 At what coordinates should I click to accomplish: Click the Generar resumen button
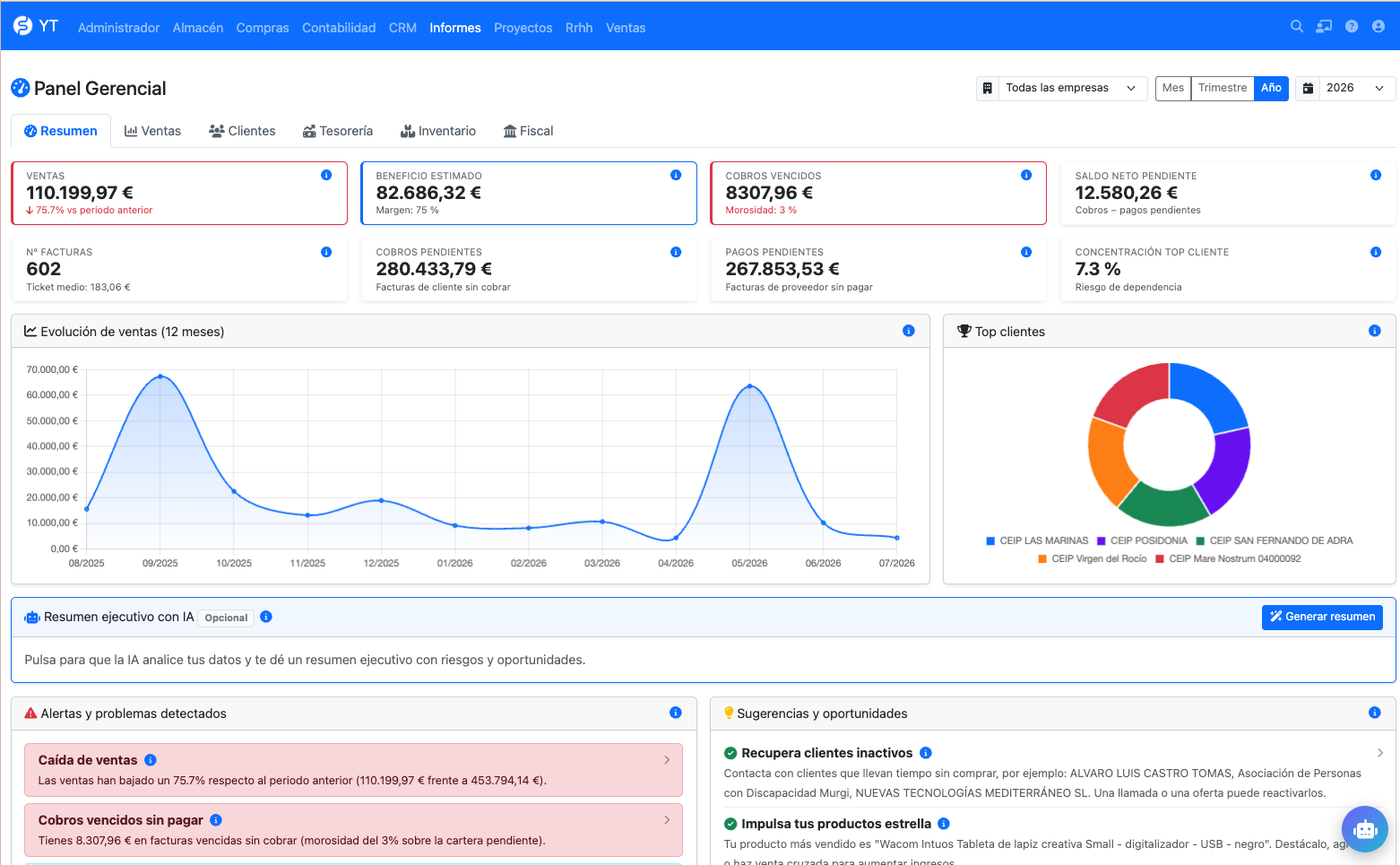(1322, 617)
